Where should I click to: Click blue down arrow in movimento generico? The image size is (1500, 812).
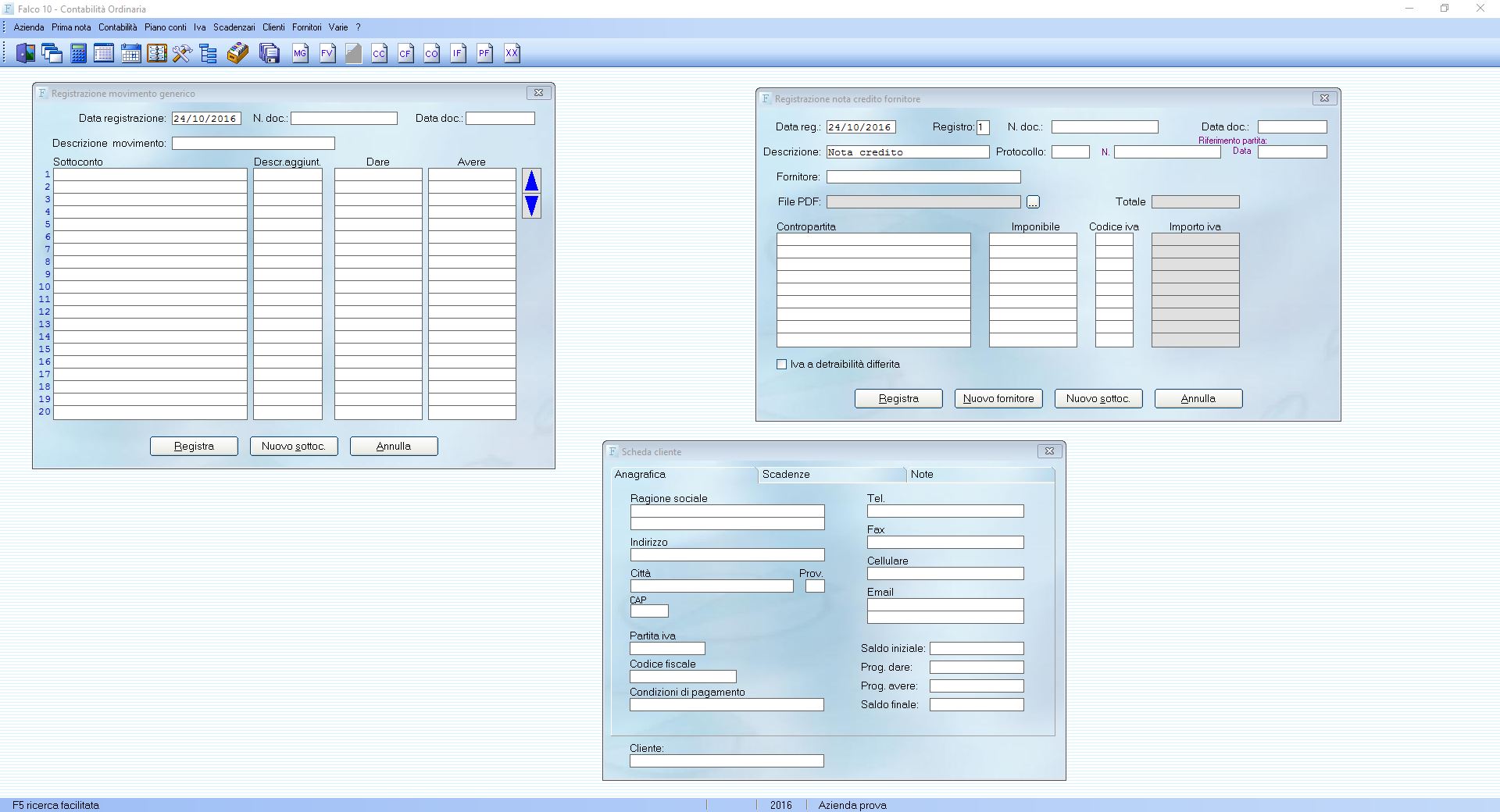click(x=532, y=206)
